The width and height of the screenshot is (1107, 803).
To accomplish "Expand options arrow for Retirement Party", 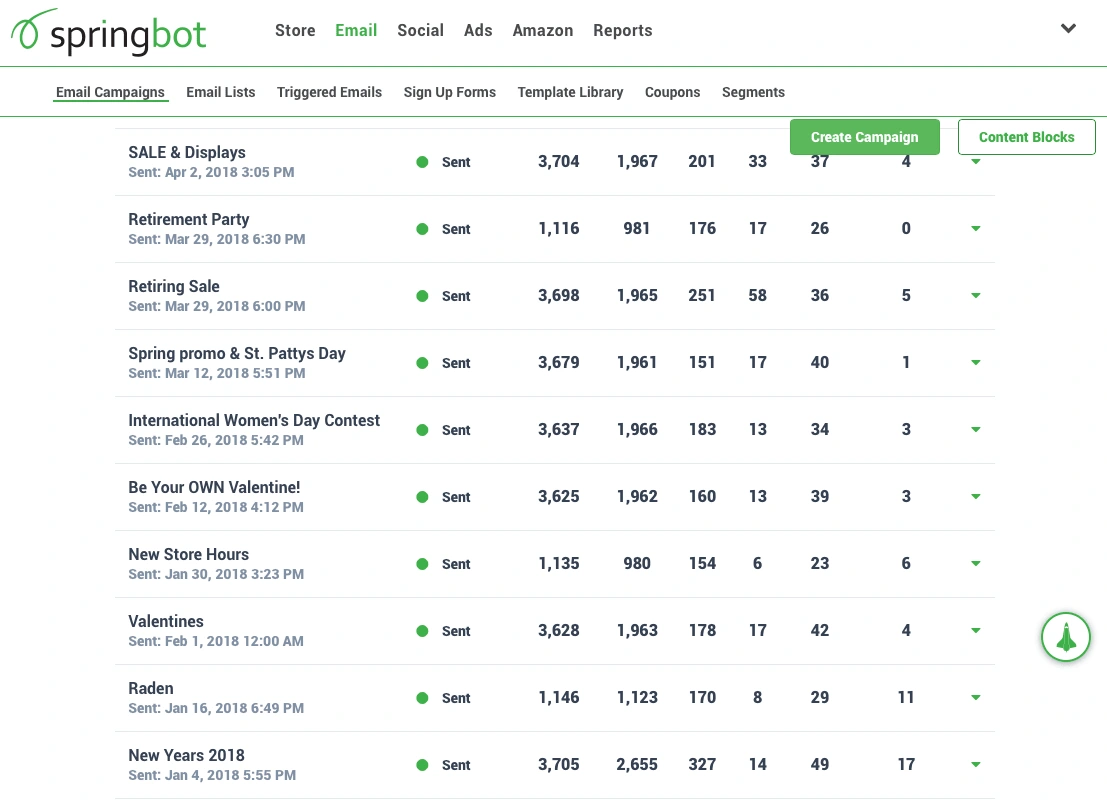I will click(x=975, y=229).
